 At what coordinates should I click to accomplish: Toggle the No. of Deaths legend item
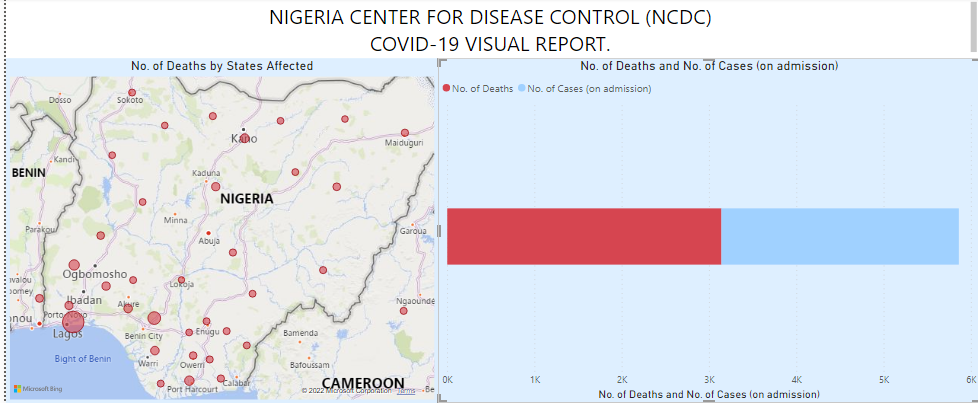(x=482, y=89)
